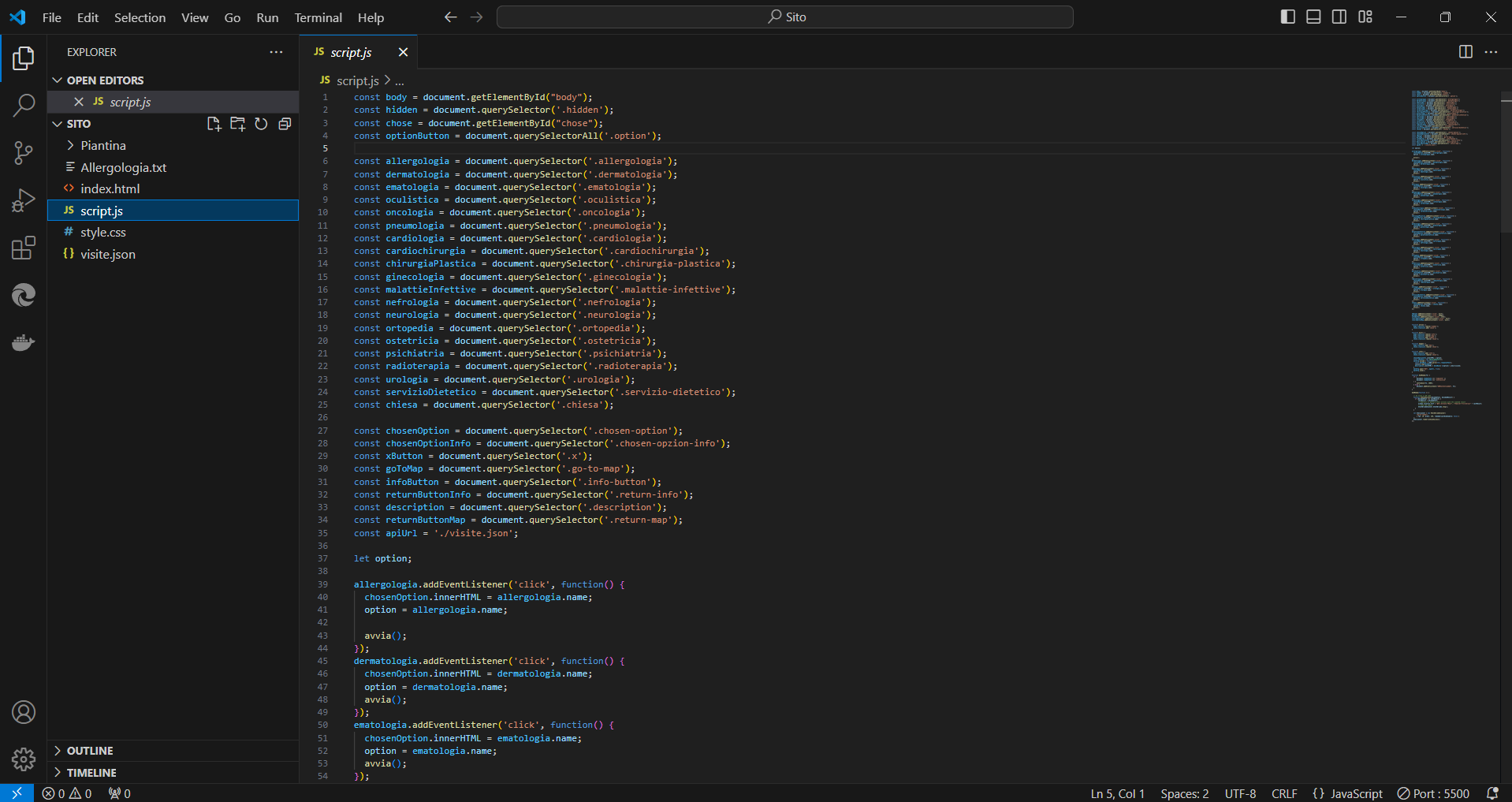Click Live Server Port : 5500
Screen dimensions: 1512x802
click(1433, 793)
